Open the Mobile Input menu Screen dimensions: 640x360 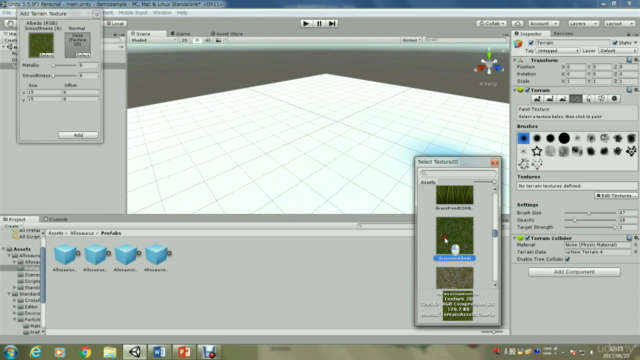pyautogui.click(x=133, y=13)
